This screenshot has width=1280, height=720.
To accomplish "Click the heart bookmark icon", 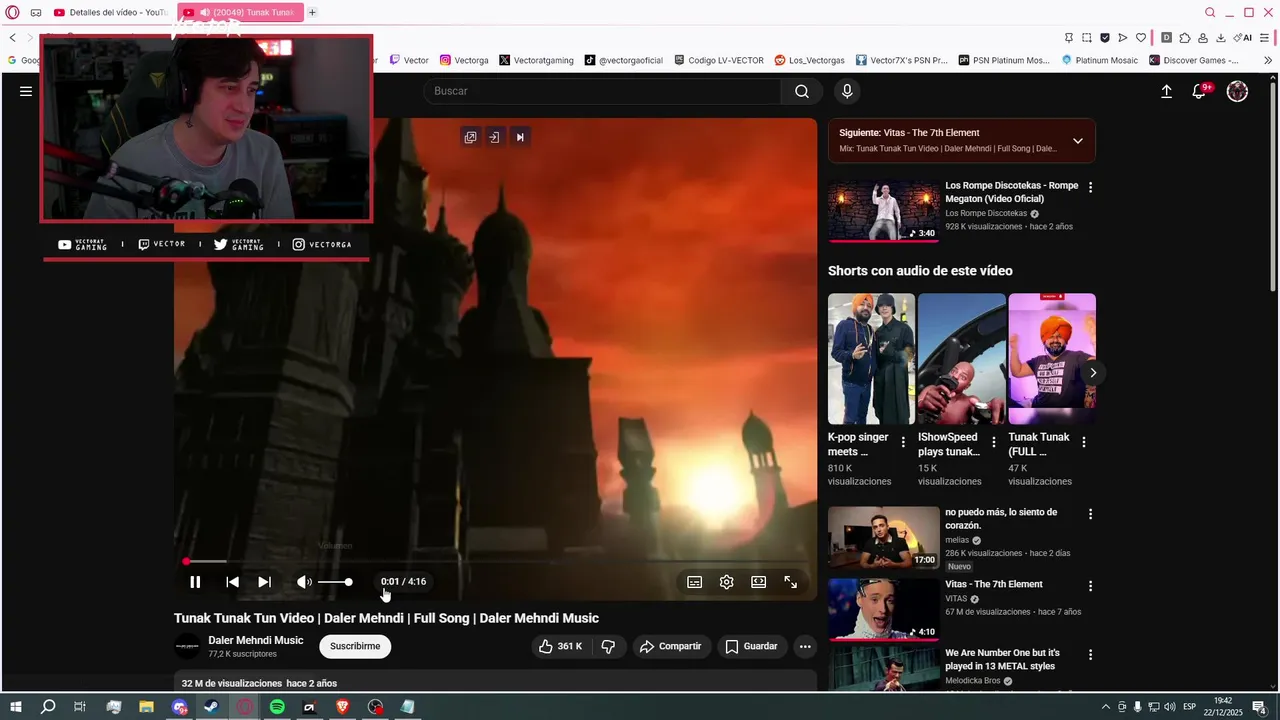I will [x=1141, y=38].
